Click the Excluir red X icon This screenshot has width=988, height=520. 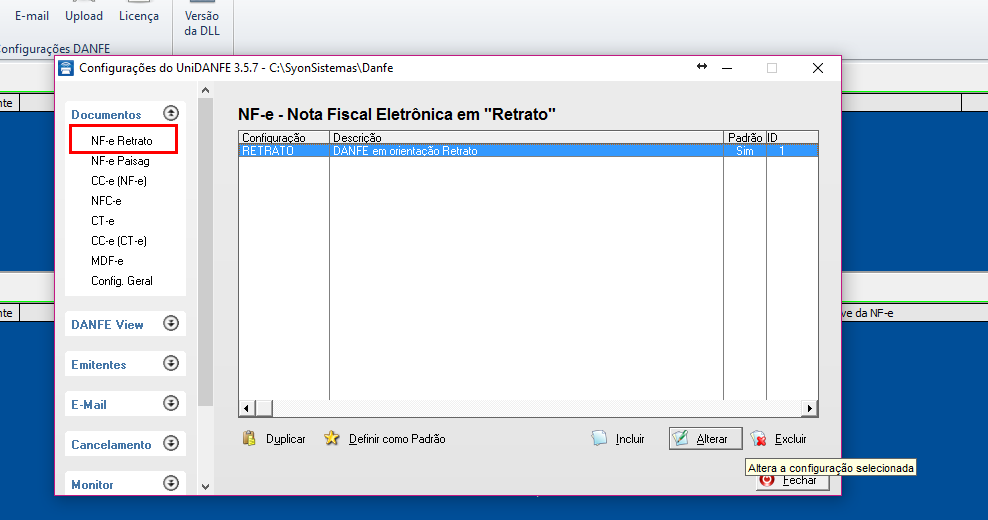coord(759,439)
